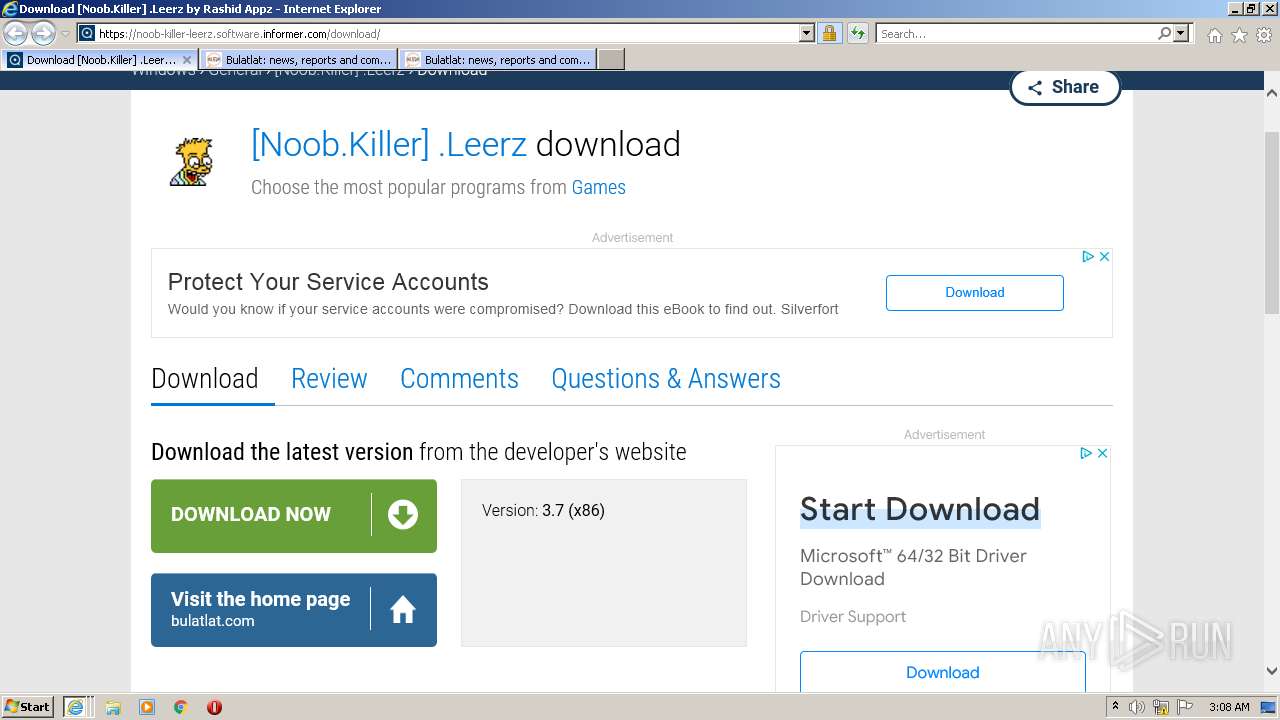Open the address bar dropdown arrow

[807, 34]
